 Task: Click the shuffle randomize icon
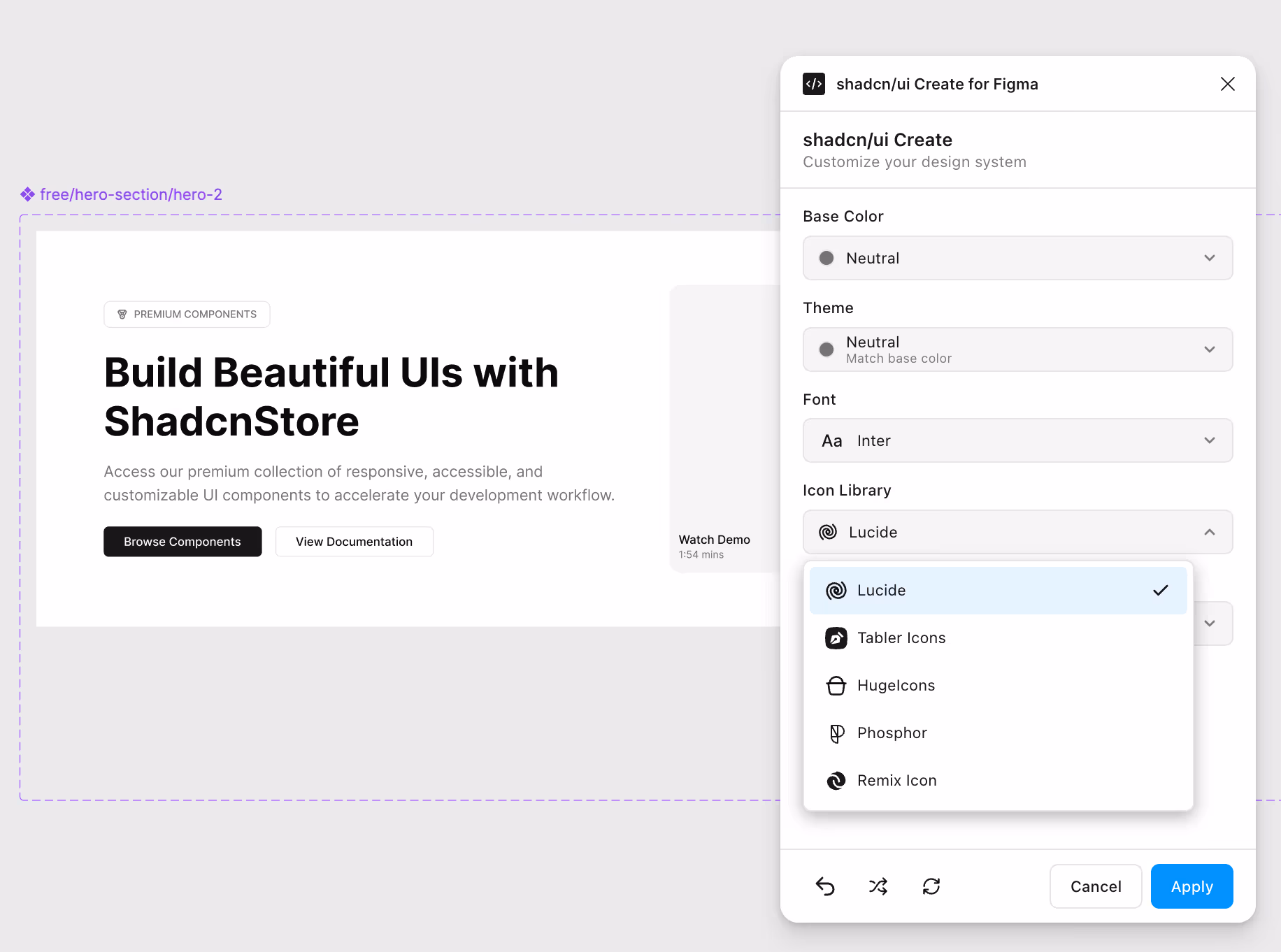tap(878, 886)
